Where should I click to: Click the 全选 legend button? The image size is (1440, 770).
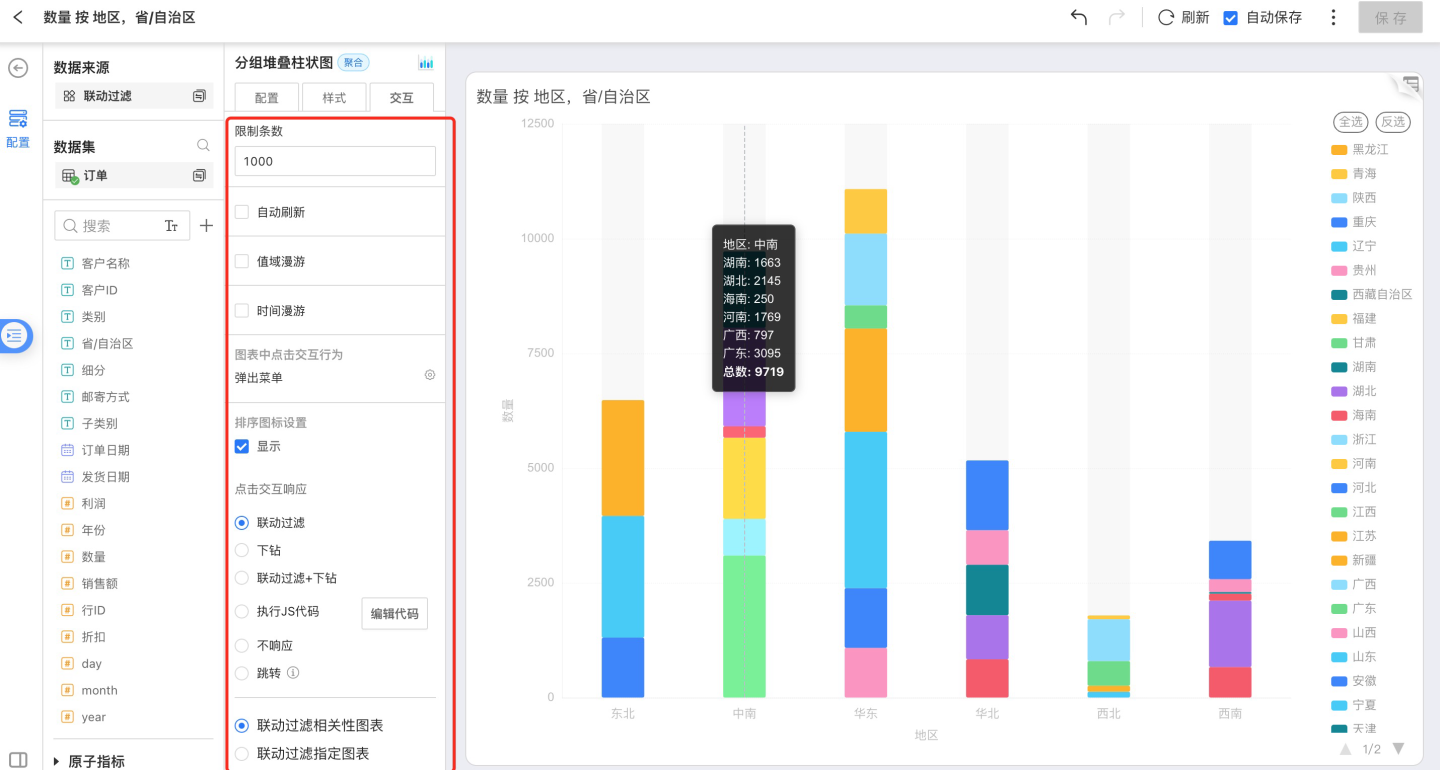(1350, 122)
